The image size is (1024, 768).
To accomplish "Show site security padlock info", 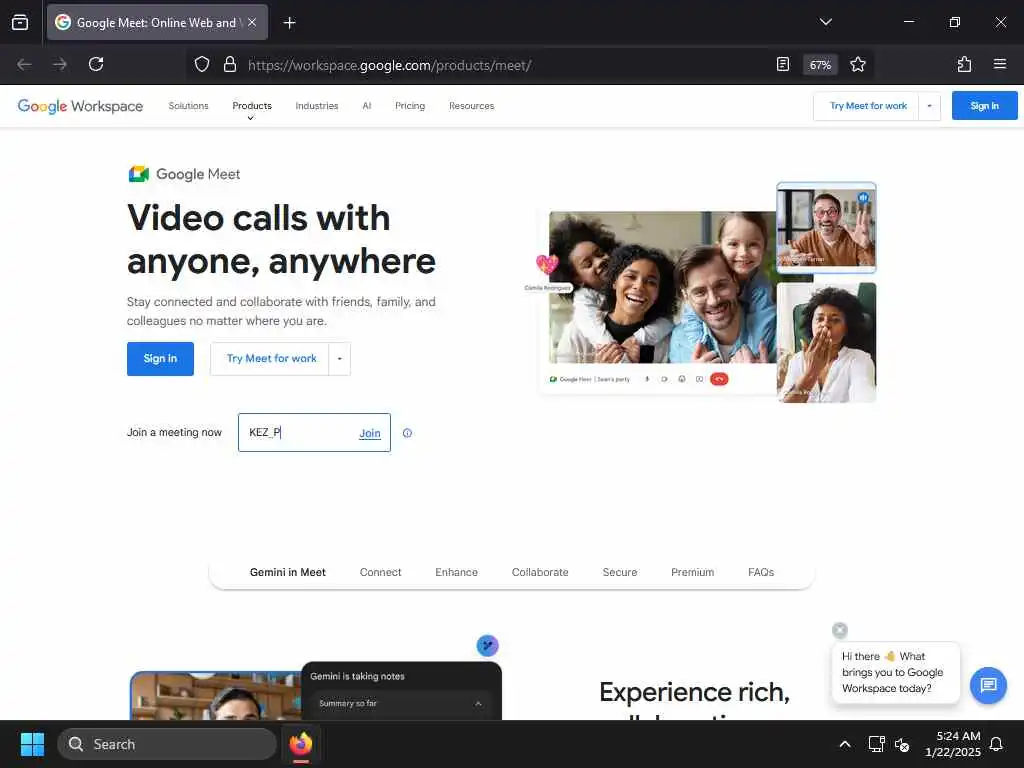I will [230, 64].
